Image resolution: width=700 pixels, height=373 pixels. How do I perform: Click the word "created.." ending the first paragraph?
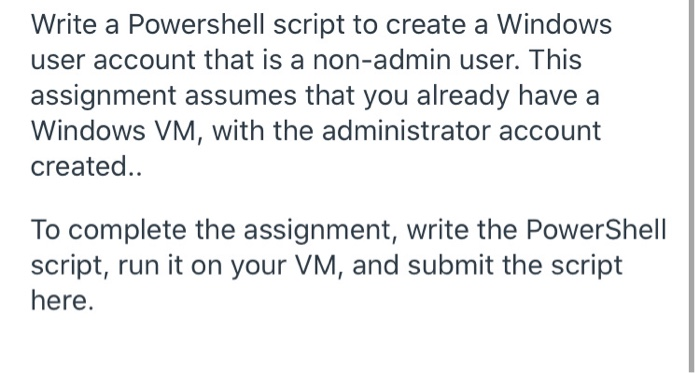[x=86, y=166]
